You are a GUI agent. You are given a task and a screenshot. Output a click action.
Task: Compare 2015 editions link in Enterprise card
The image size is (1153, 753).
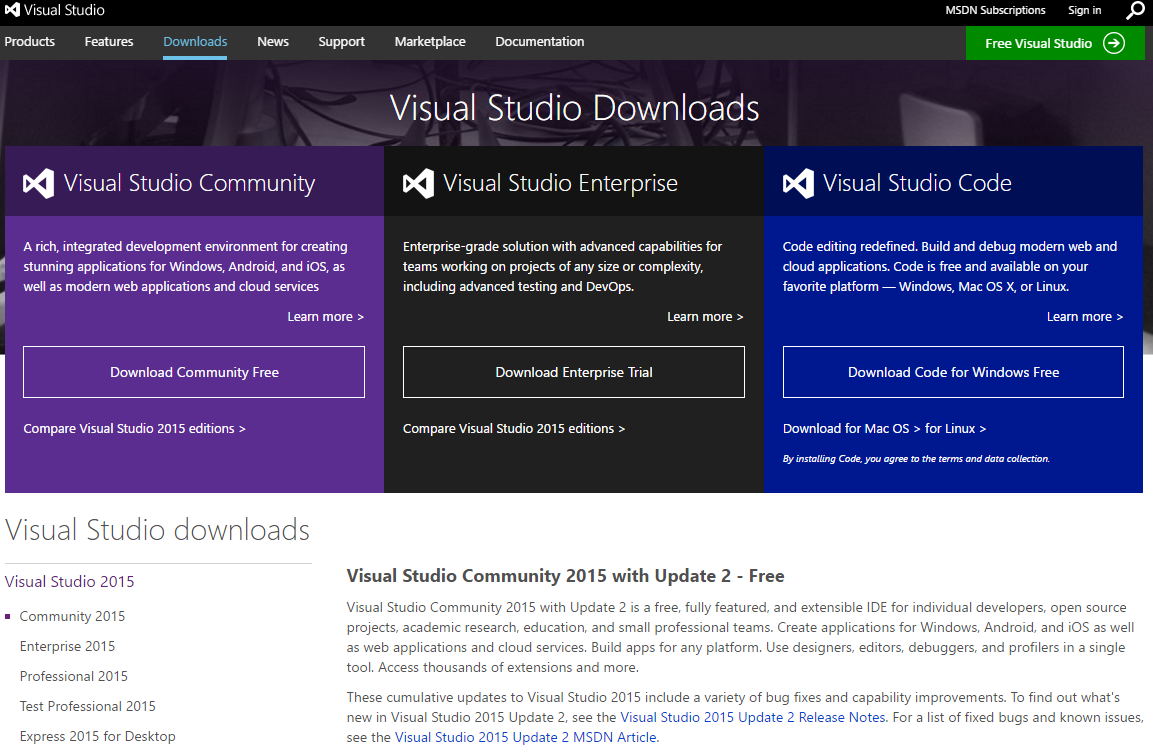tap(514, 429)
